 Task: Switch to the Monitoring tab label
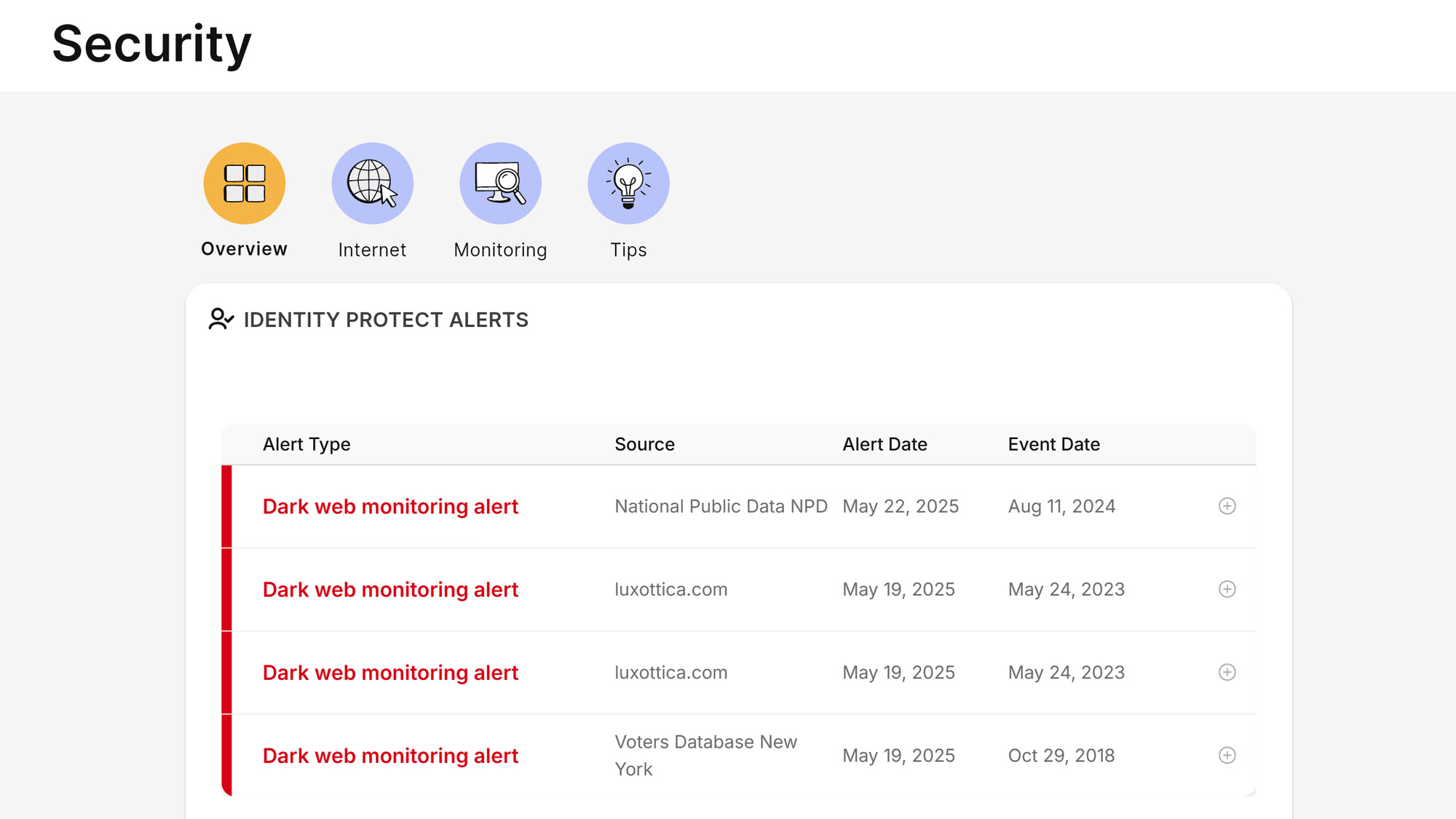[x=500, y=250]
